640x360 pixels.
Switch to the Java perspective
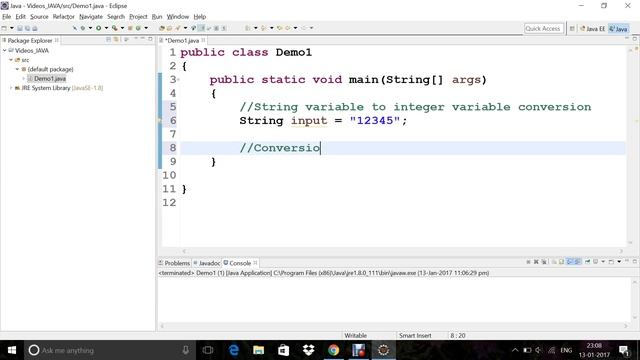click(x=618, y=29)
